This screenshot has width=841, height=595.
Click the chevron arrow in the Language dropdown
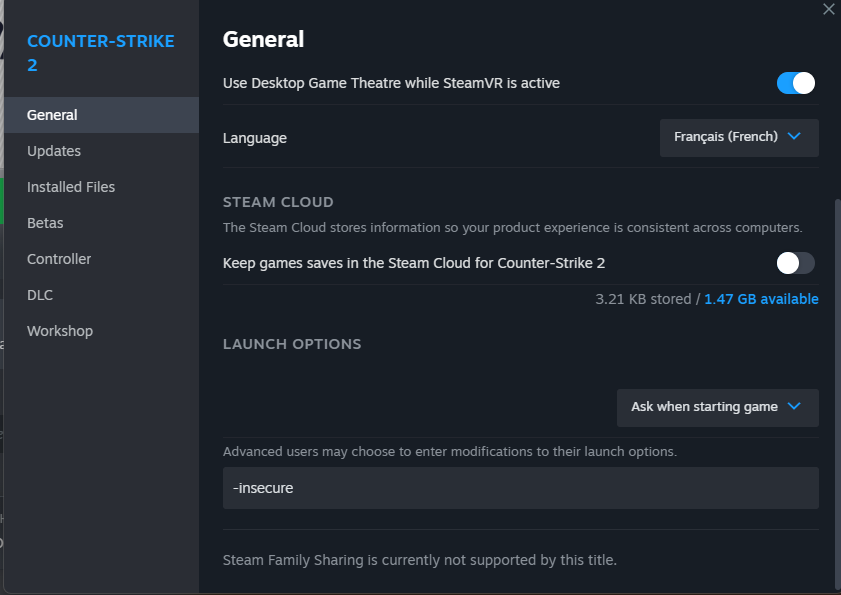tap(794, 137)
